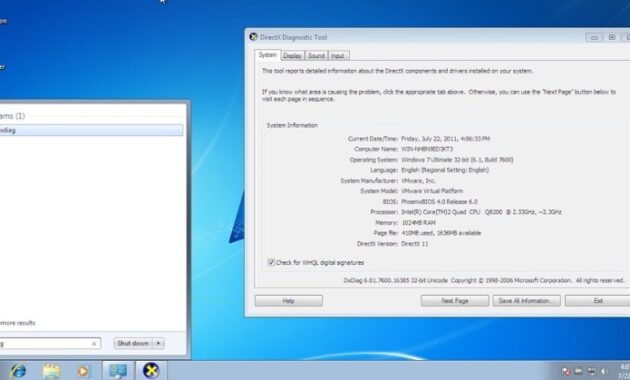This screenshot has width=630, height=380.
Task: Click the Operating System value text
Action: pos(457,160)
